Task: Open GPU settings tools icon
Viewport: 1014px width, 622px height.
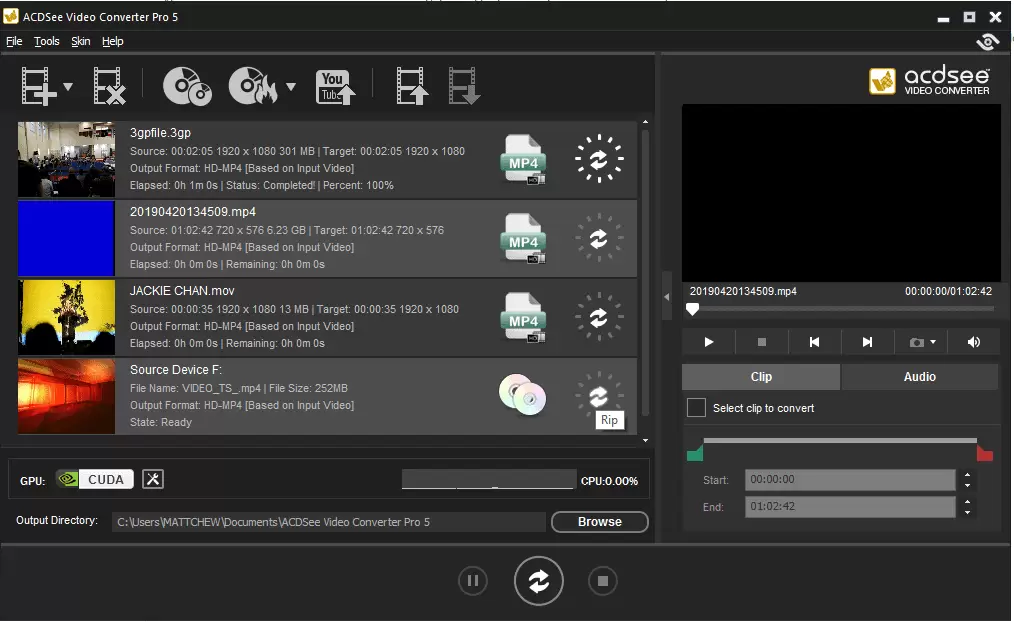Action: 153,479
